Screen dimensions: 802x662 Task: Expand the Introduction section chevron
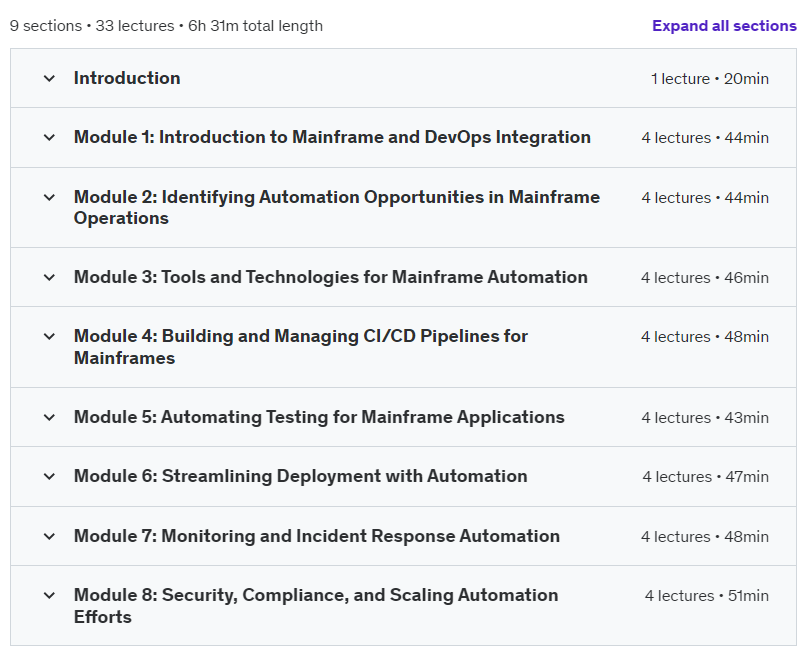tap(49, 78)
